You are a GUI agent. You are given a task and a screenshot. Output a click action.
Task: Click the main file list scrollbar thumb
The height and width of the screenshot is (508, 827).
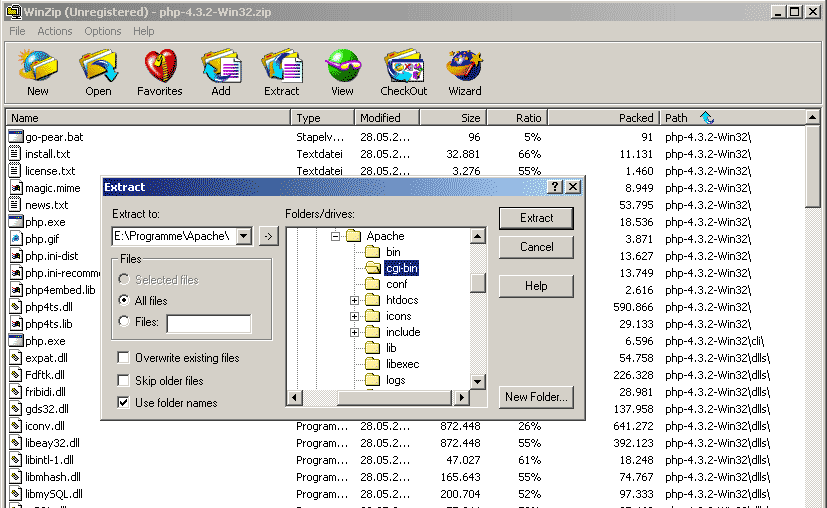pos(813,166)
